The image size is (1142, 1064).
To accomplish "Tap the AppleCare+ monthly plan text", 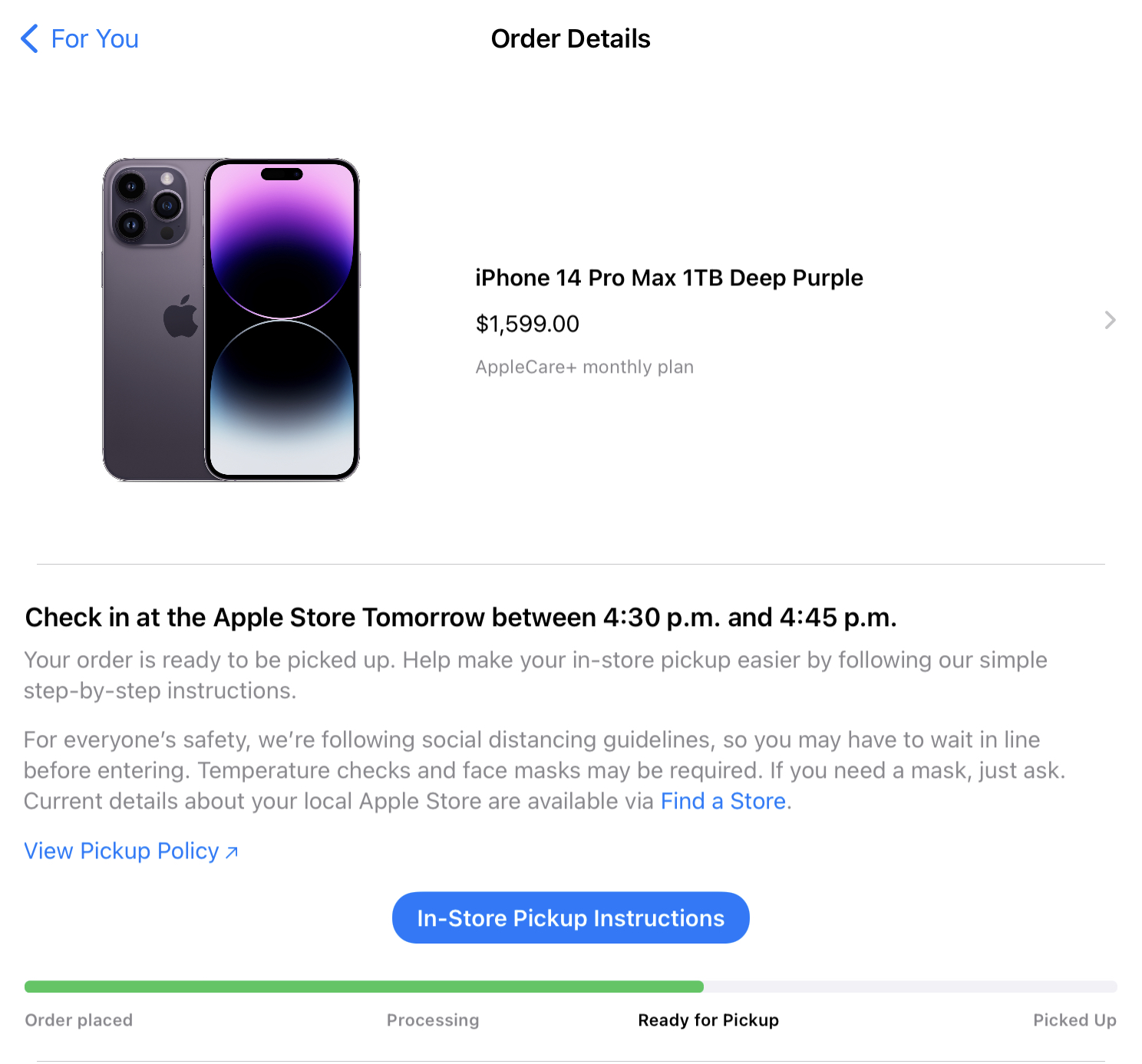I will point(584,367).
